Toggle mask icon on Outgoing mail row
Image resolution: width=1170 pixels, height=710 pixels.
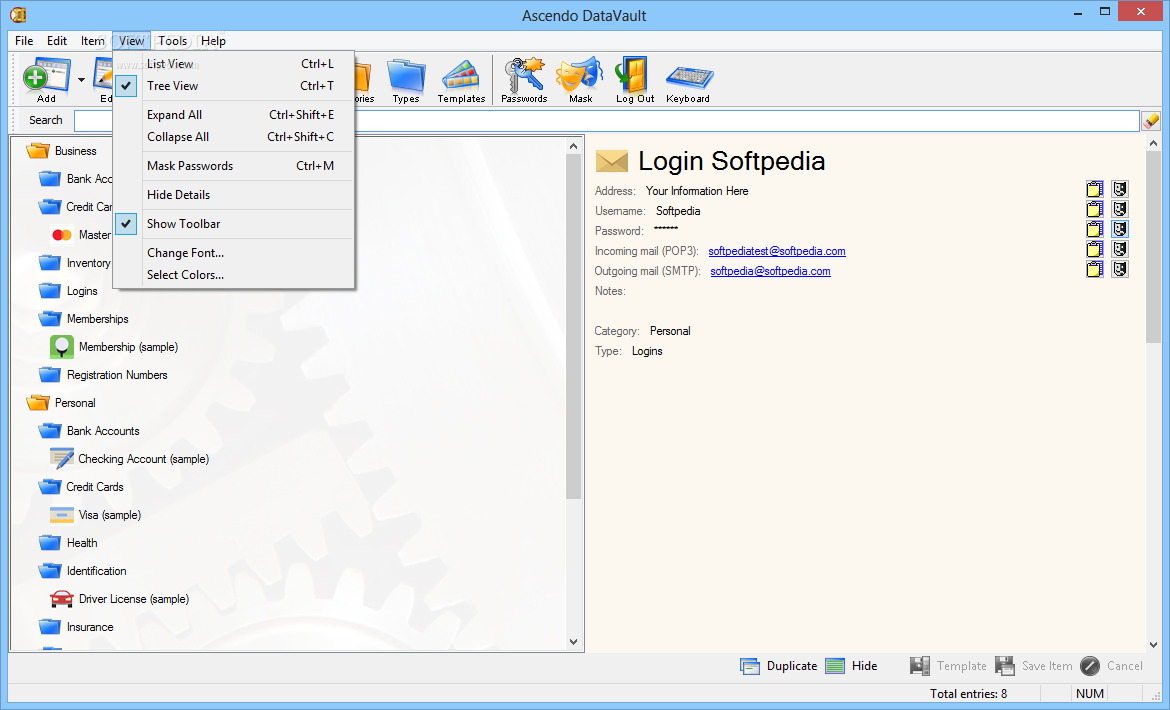pyautogui.click(x=1119, y=270)
